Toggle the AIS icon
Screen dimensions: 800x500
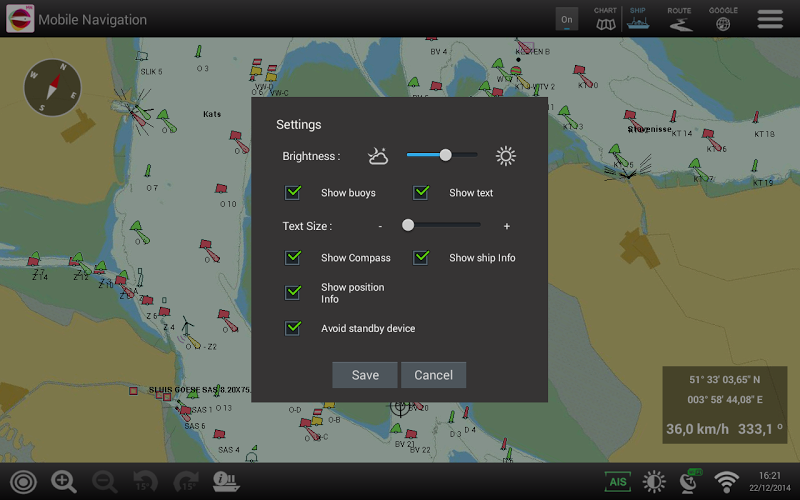(618, 482)
